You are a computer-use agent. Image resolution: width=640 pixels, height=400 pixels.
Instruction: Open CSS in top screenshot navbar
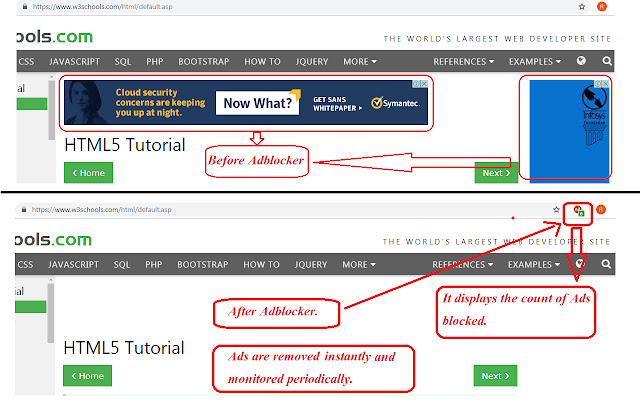point(26,62)
